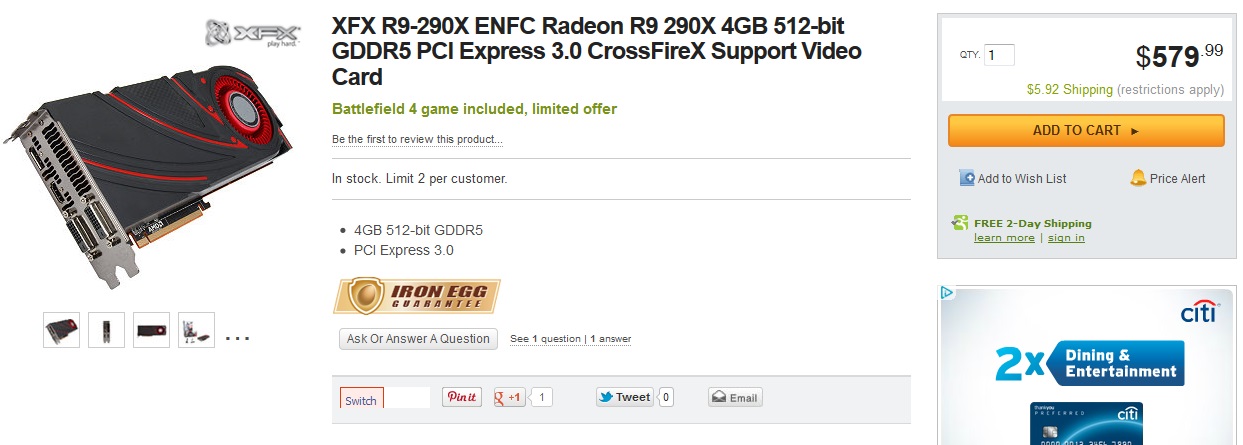Click the Iron Egg Guarantee badge

[416, 295]
